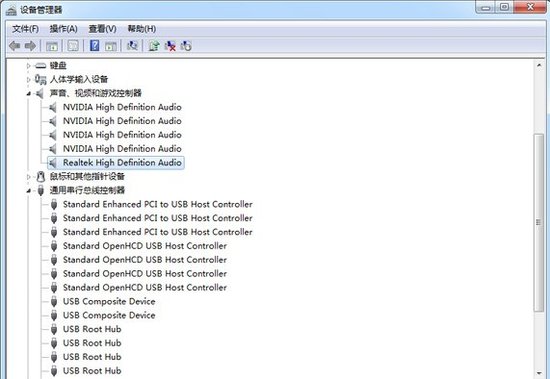The image size is (550, 379).
Task: Select the 人体学输入设备 tree label
Action: [79, 79]
